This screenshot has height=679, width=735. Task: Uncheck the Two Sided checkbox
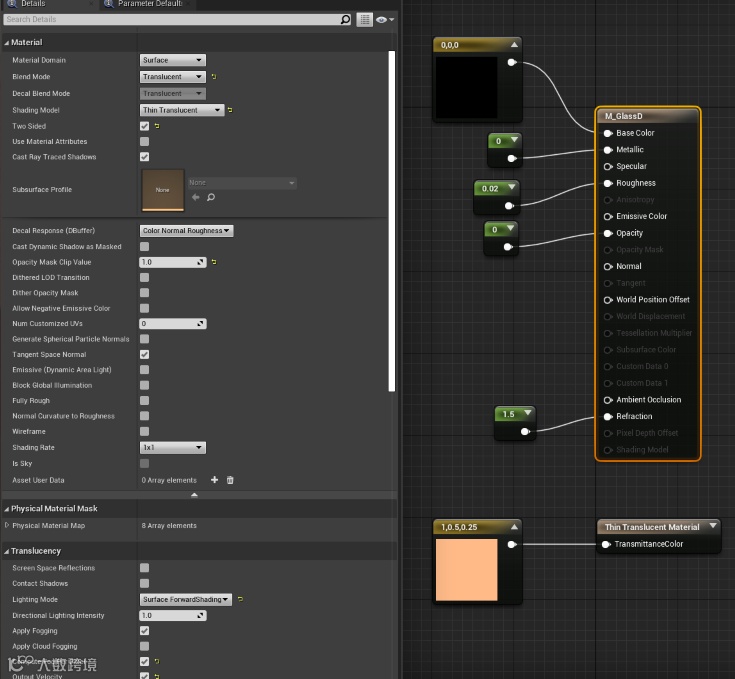pos(144,126)
